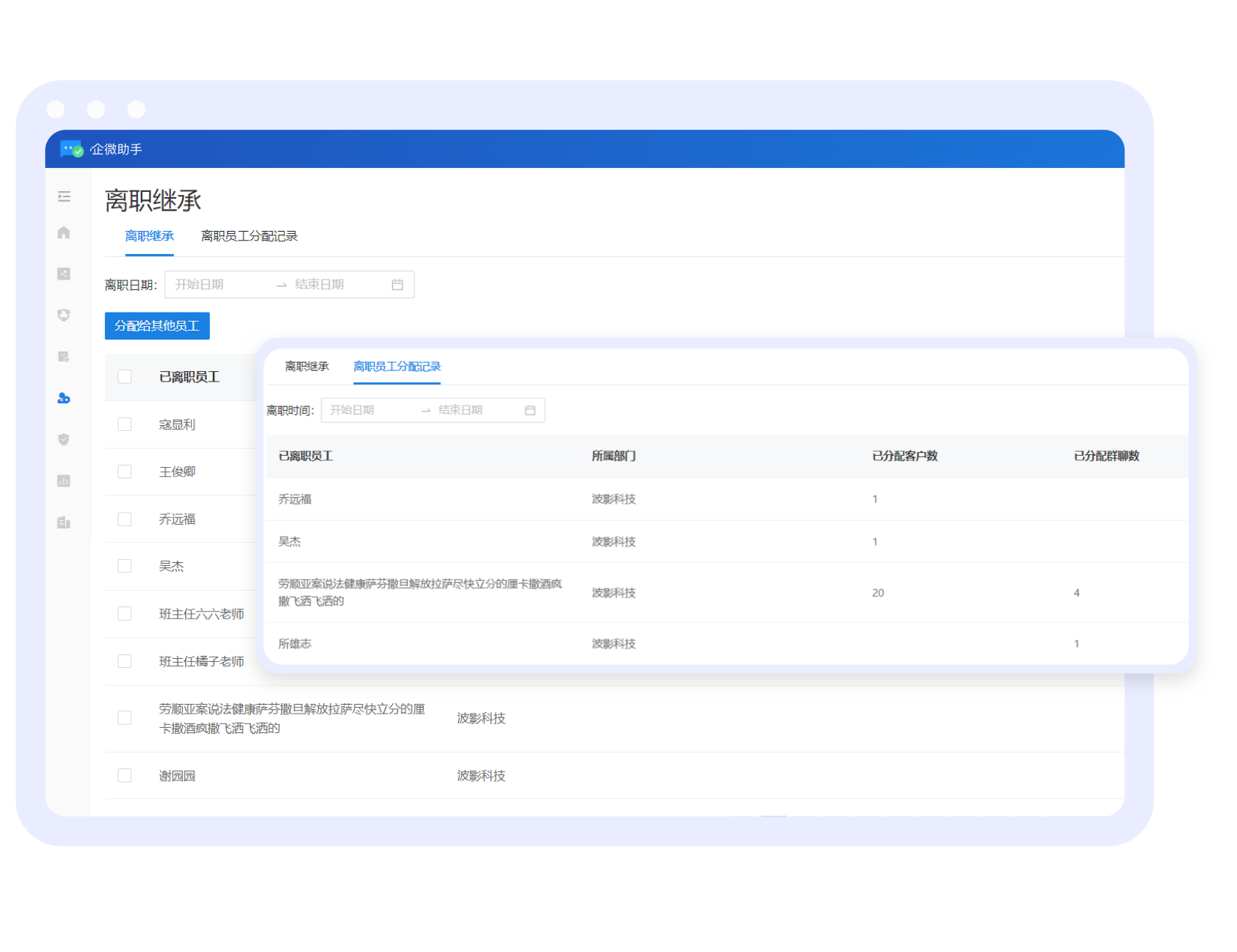Click the value 20 in 已分配客户数 column
This screenshot has width=1237, height=952.
pyautogui.click(x=878, y=593)
